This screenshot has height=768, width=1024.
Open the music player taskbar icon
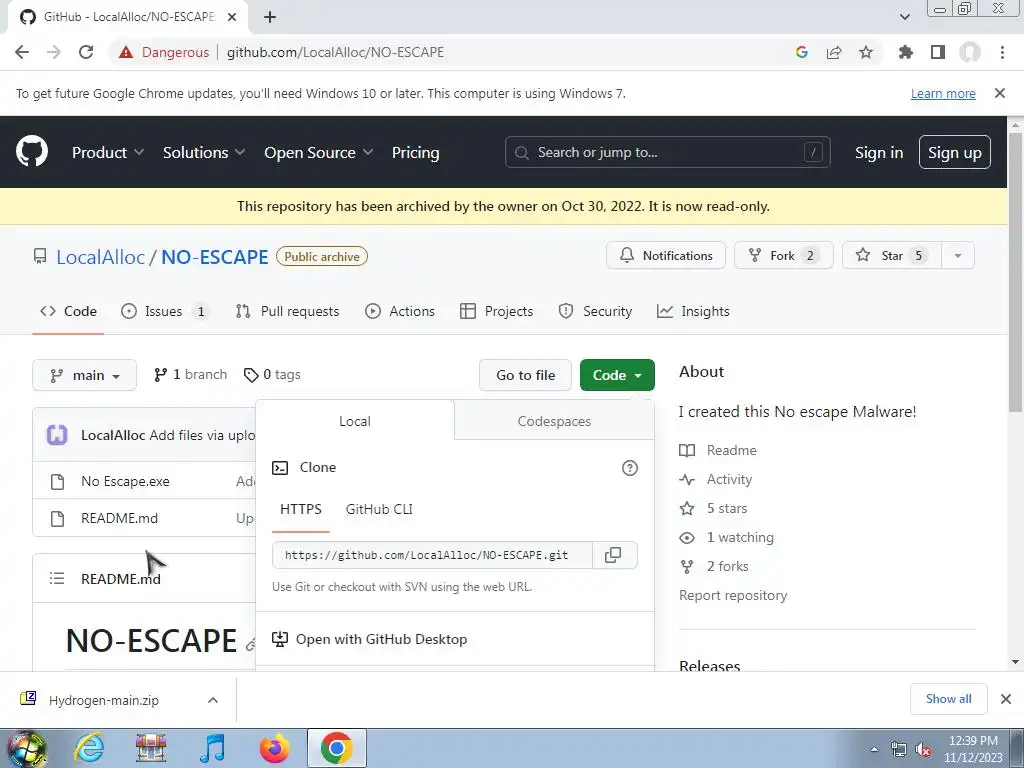(x=212, y=748)
